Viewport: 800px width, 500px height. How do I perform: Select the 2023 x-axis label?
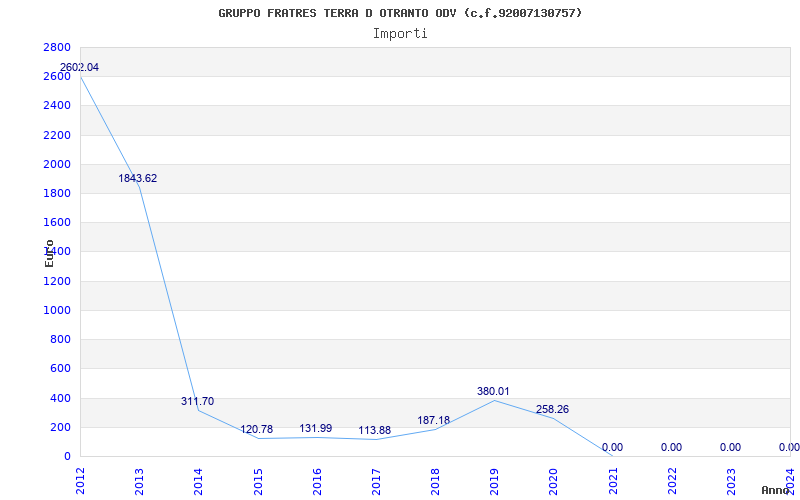[x=731, y=481]
